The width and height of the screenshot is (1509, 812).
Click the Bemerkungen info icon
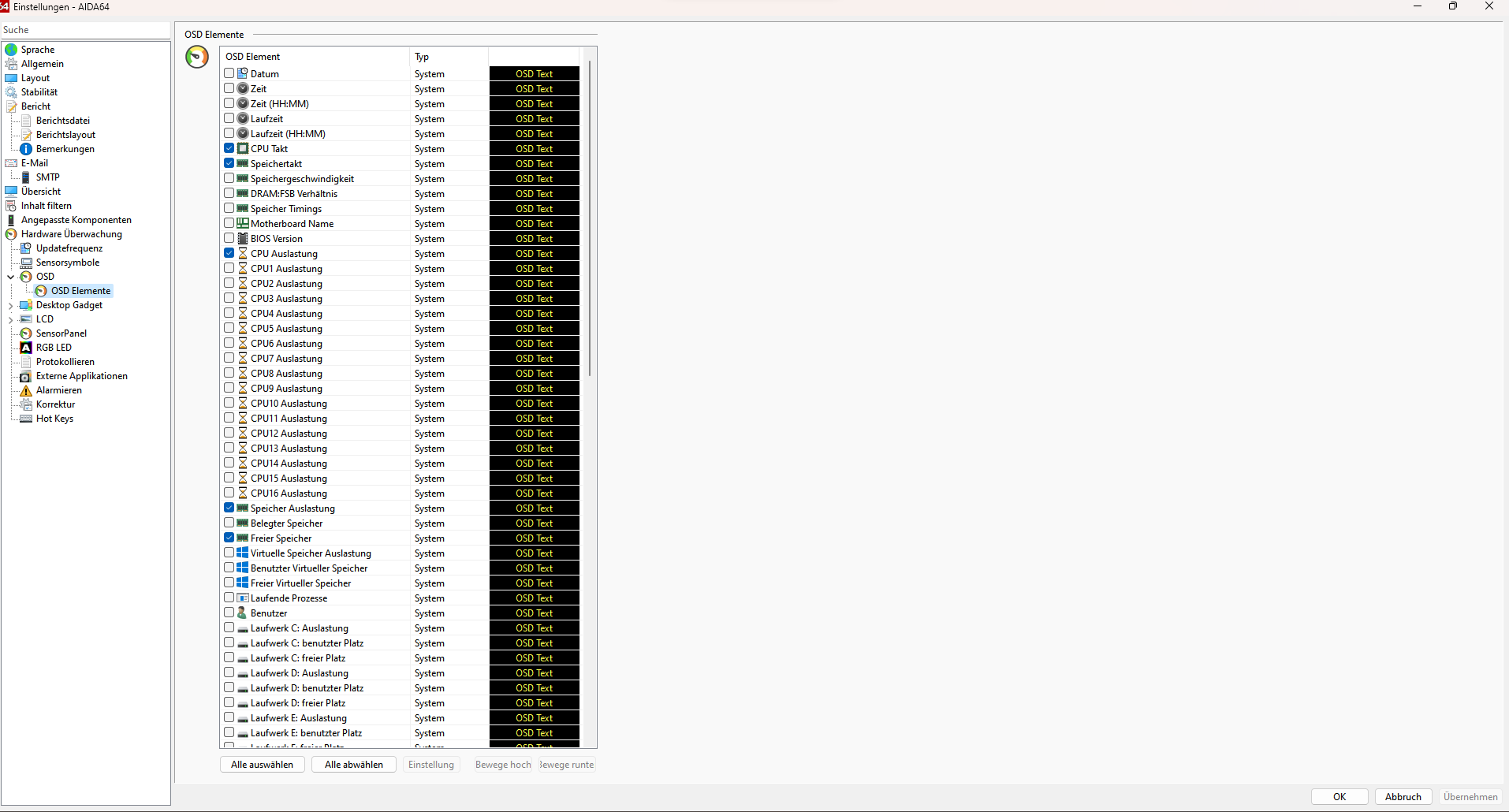[26, 149]
